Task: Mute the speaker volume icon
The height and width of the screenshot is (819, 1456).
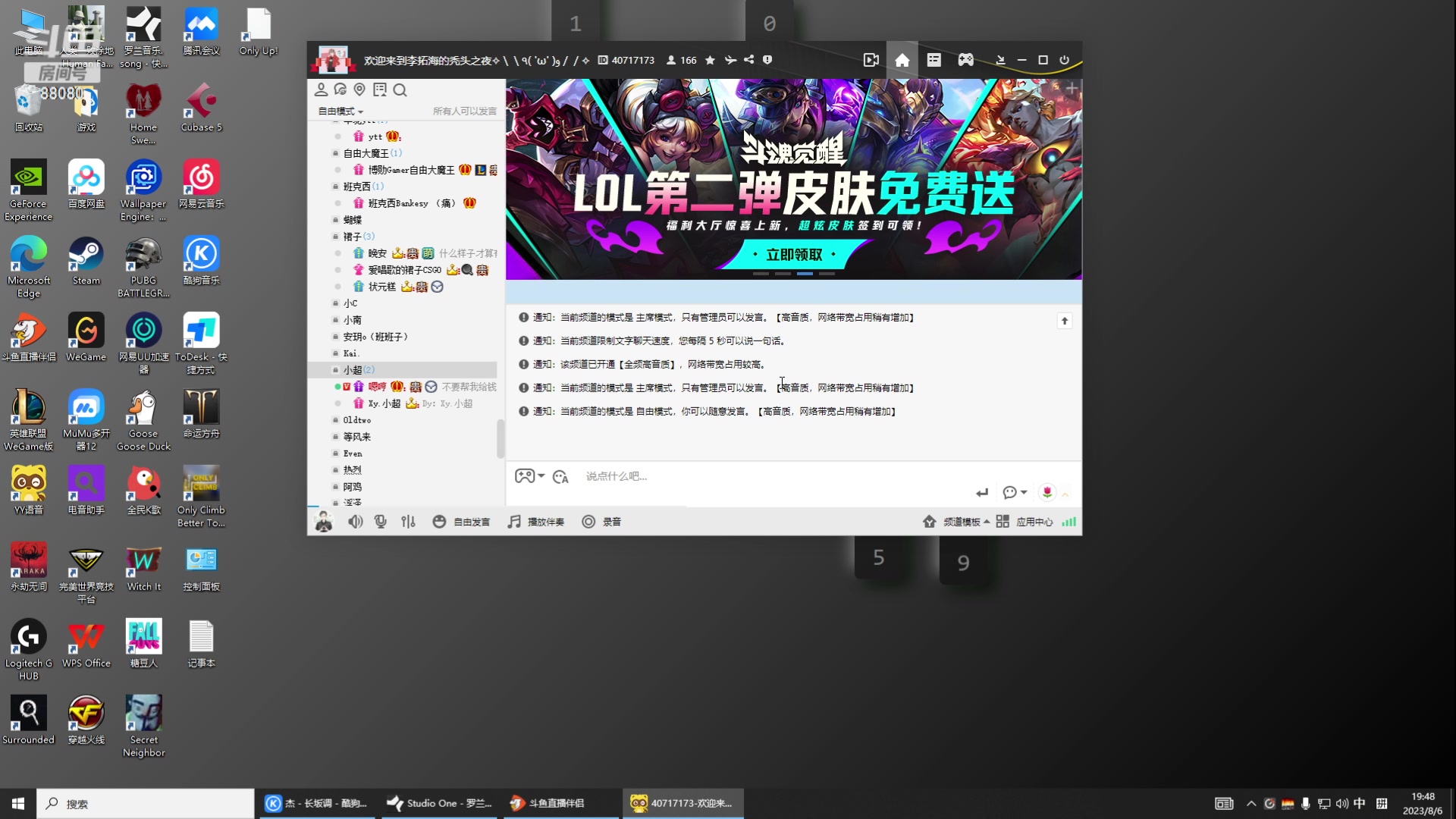Action: pyautogui.click(x=355, y=522)
